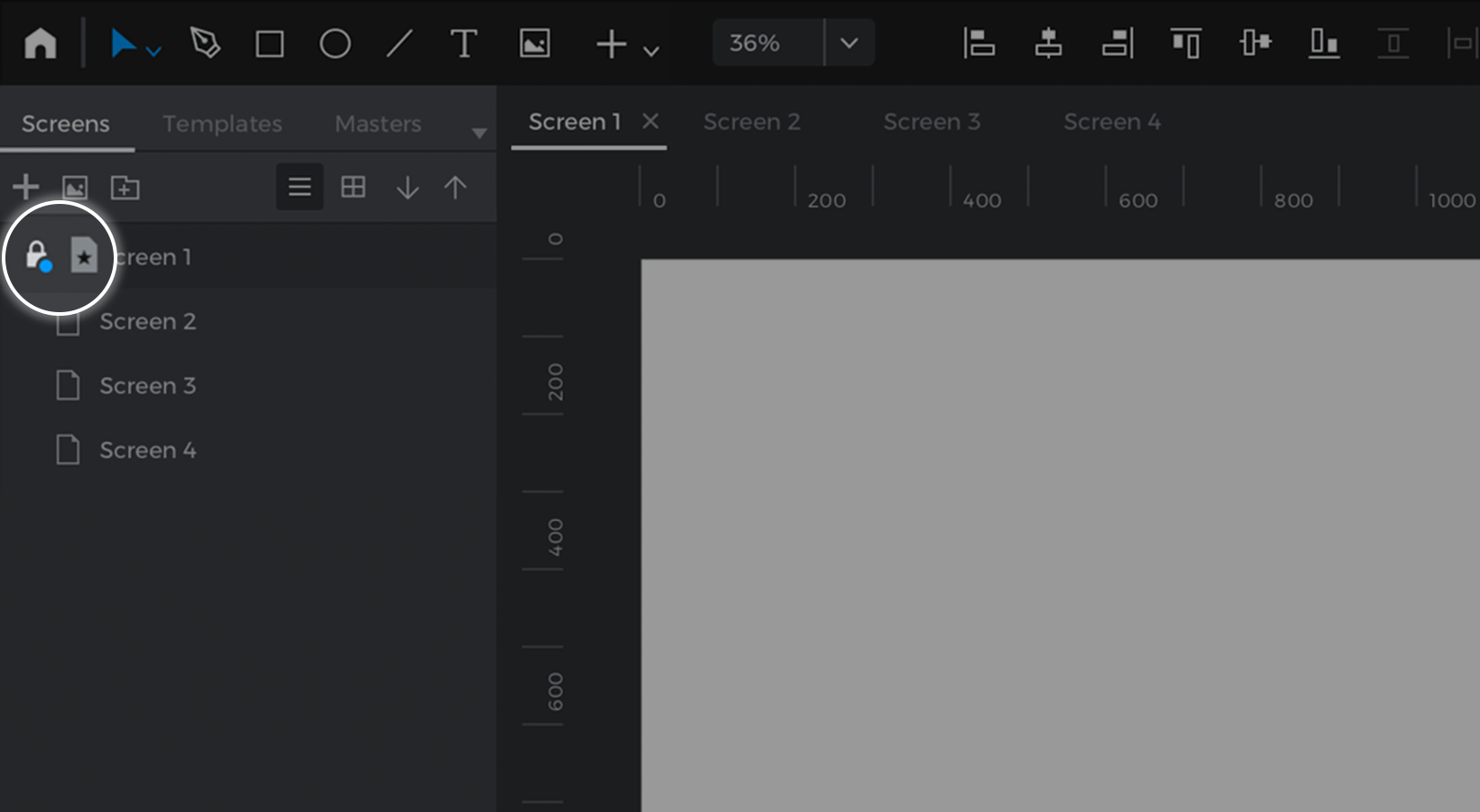Click the align left edges icon
The width and height of the screenshot is (1480, 812).
pos(978,42)
